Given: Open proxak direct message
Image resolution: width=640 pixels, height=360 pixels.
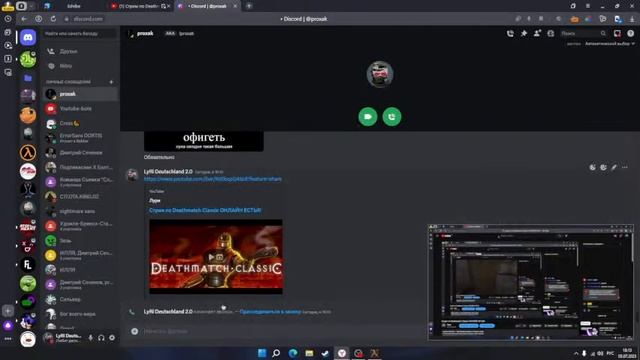Looking at the screenshot, I should point(80,94).
